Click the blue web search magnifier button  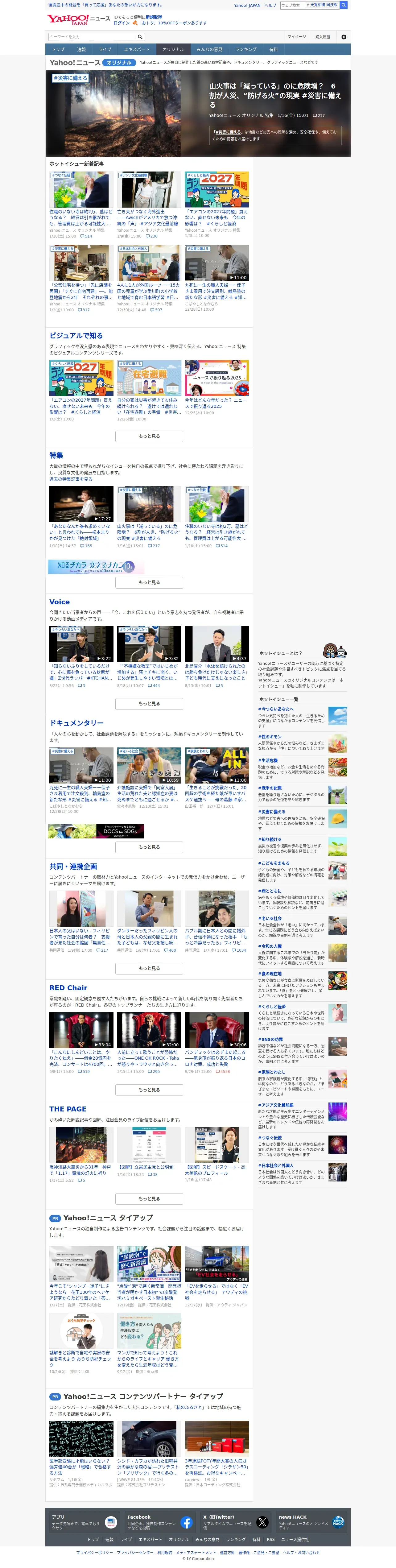pos(344,5)
